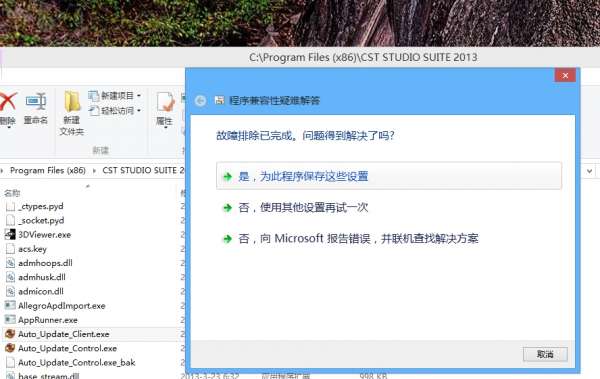Select file AppRunner.exe
The height and width of the screenshot is (379, 600).
click(48, 320)
